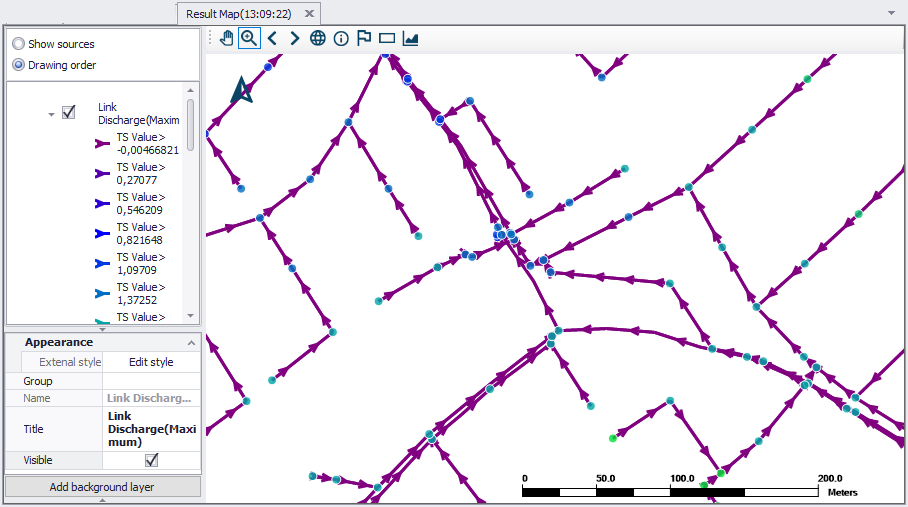This screenshot has width=908, height=507.
Task: Collapse the Link Discharge layer tree
Action: [x=51, y=115]
